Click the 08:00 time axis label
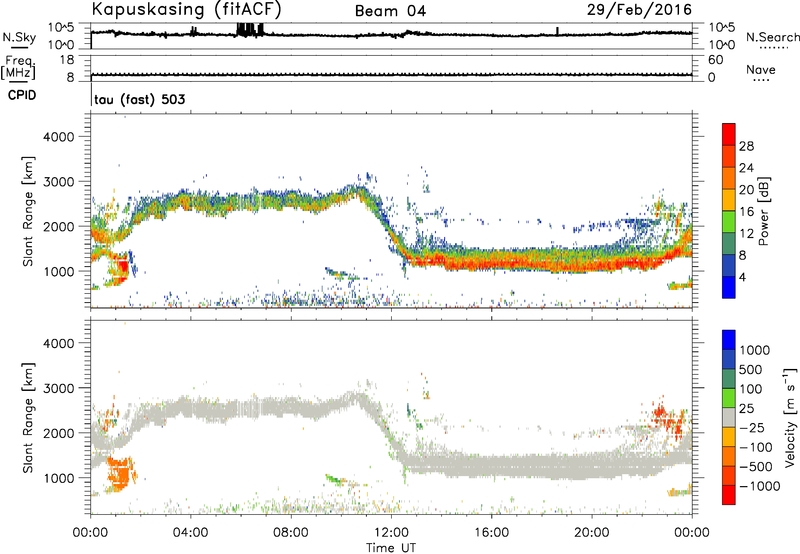The image size is (800, 554). pyautogui.click(x=291, y=533)
